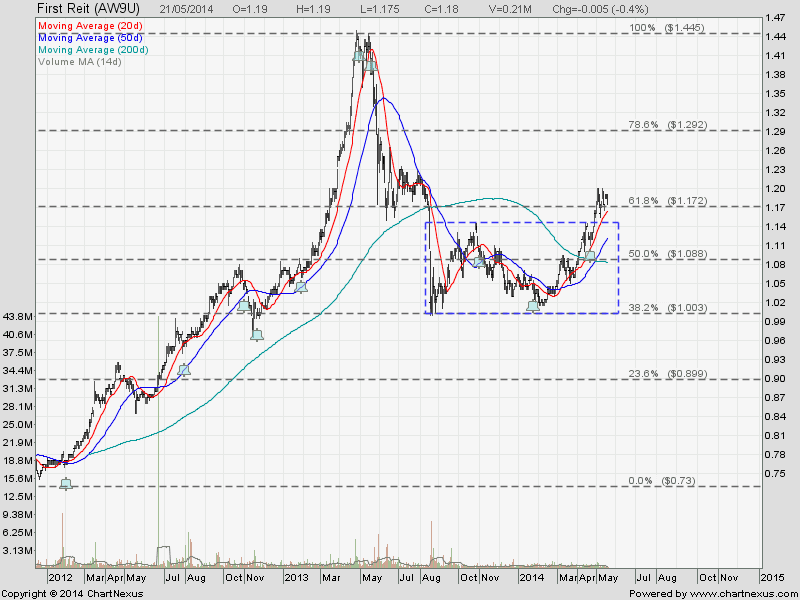Click the October 2012 bell marker near 1.02
Viewport: 800px width, 600px height.
[x=244, y=306]
